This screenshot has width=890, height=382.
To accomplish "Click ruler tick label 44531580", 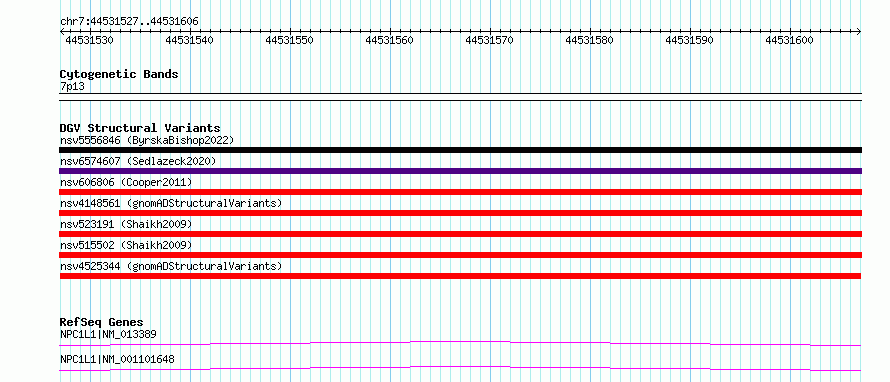I will point(589,40).
